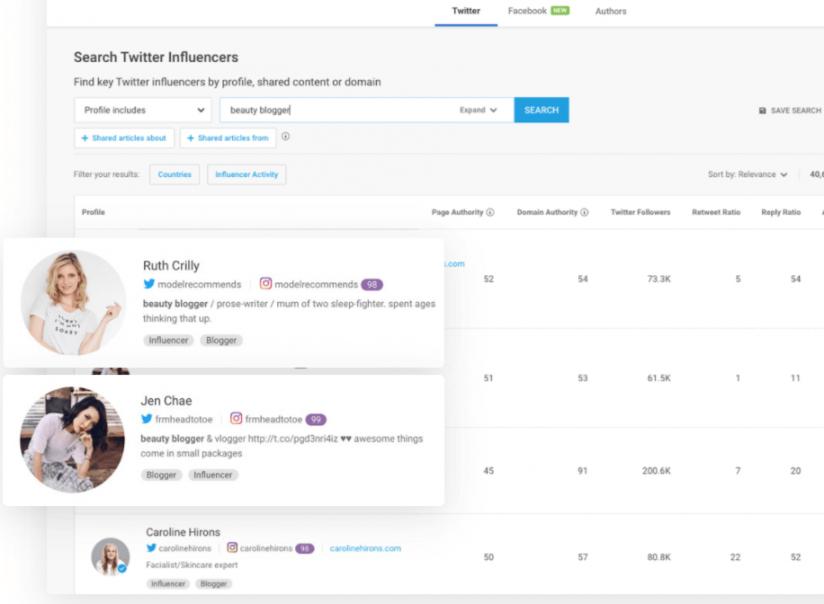
Task: Click Instagram icon in Ruth Crilly's card
Action: click(266, 285)
